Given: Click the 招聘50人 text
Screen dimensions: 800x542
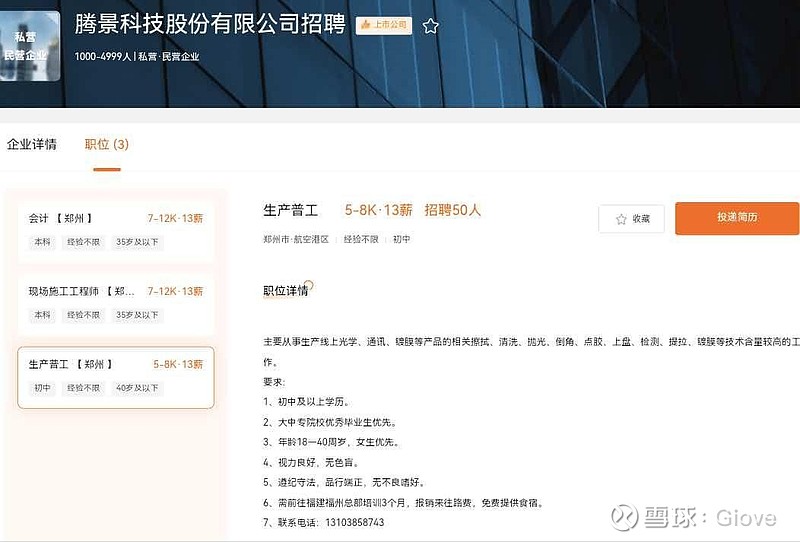Looking at the screenshot, I should (x=453, y=210).
